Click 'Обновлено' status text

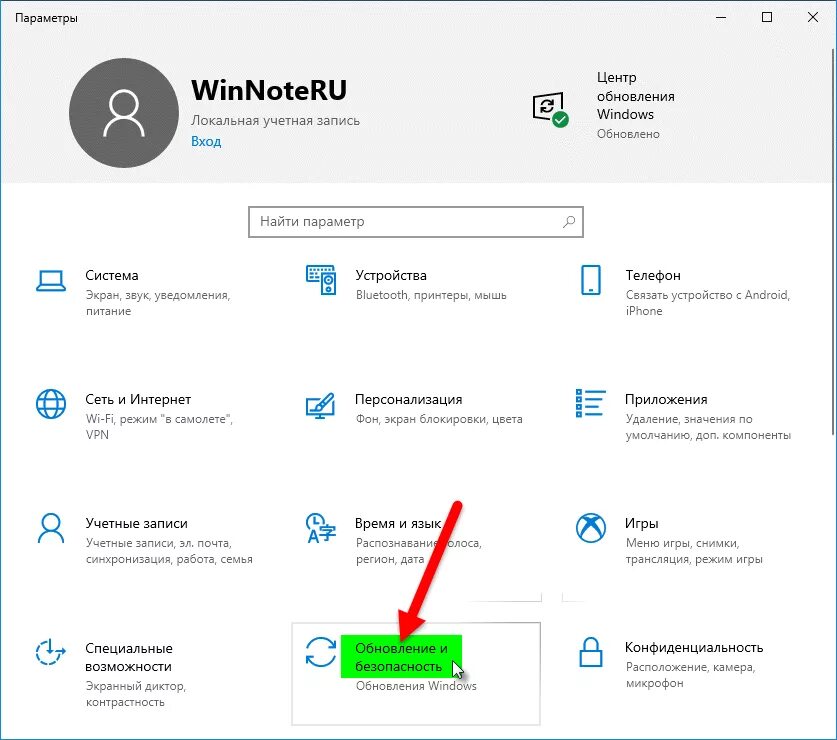pos(628,134)
